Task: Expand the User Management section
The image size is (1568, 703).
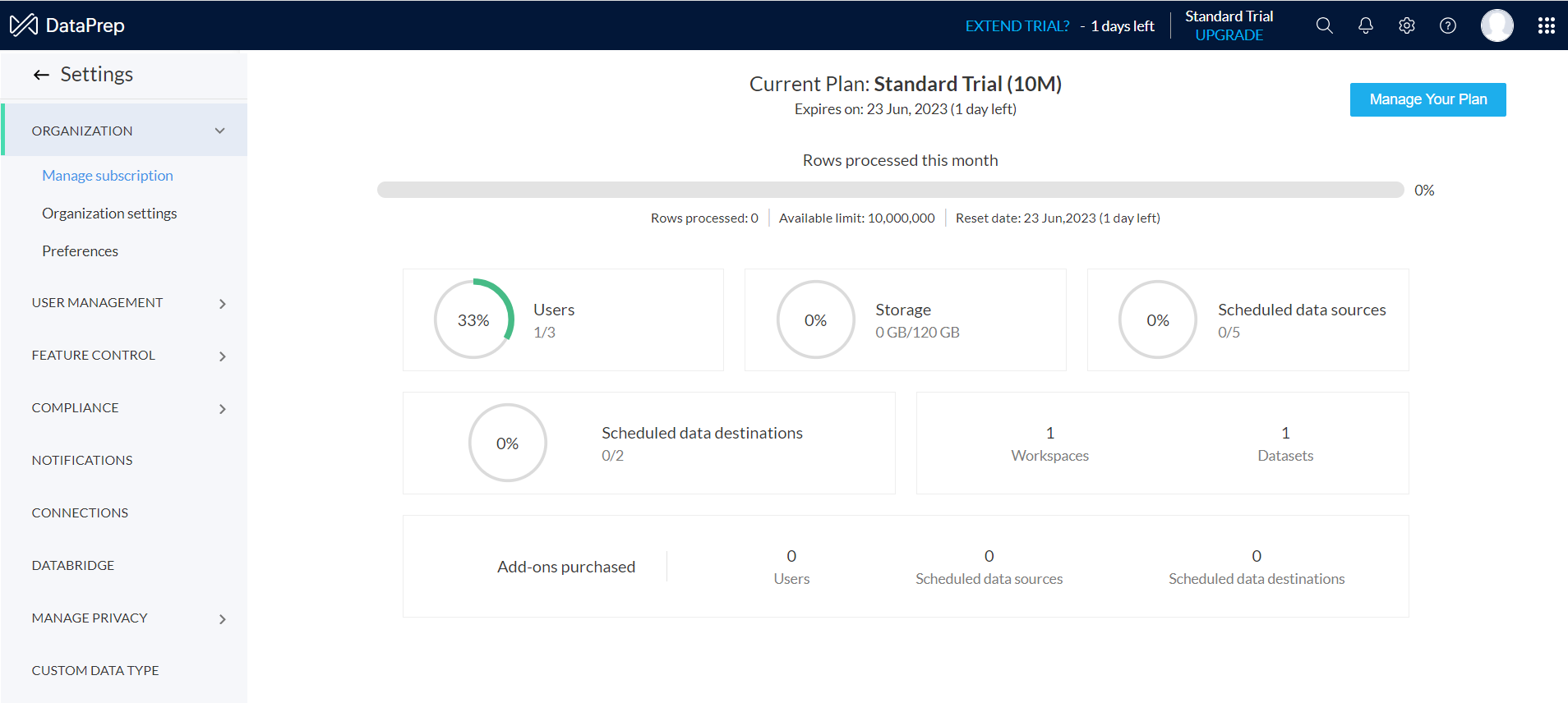Action: (x=222, y=304)
